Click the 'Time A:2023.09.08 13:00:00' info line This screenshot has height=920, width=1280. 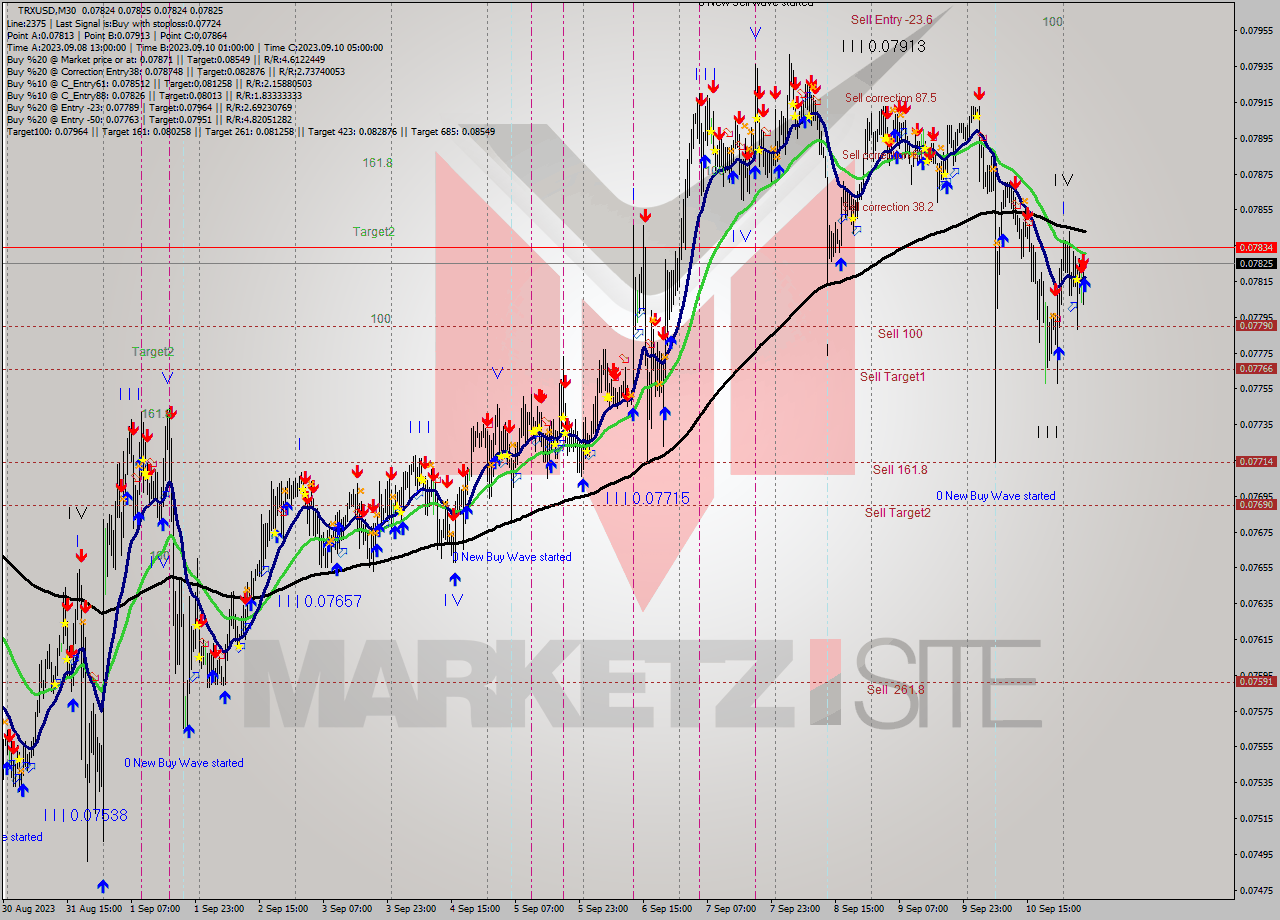(194, 47)
